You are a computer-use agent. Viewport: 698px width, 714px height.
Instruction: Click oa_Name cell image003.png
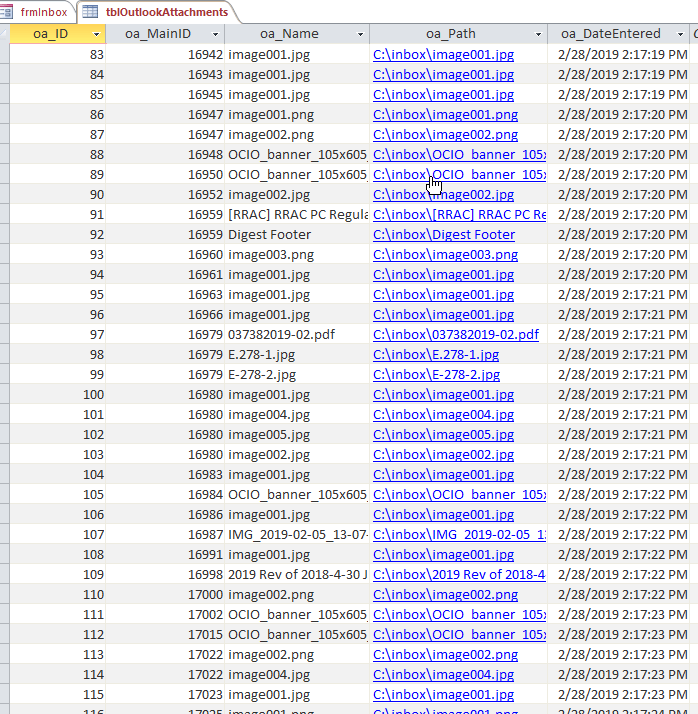(297, 255)
